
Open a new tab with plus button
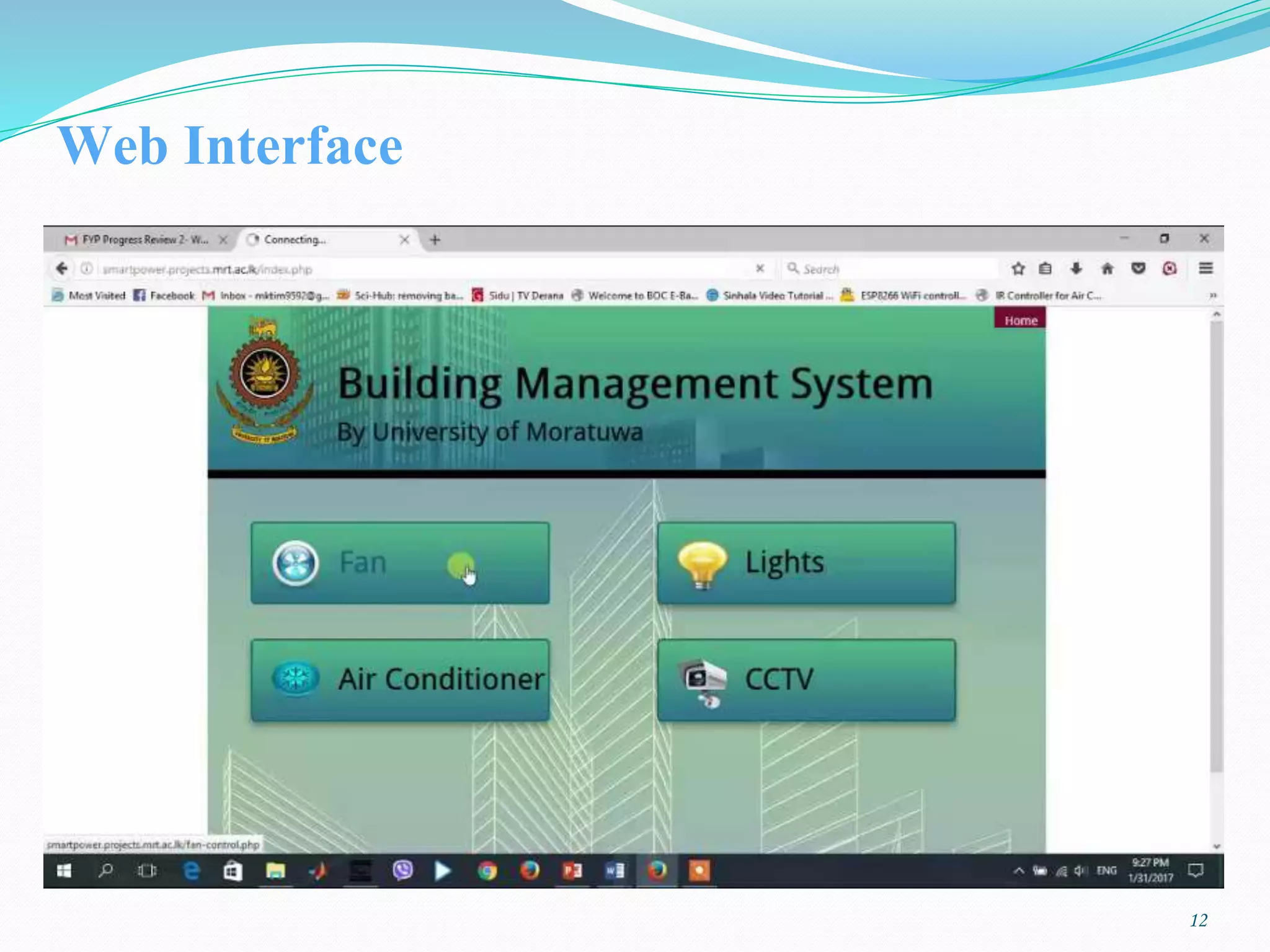435,239
